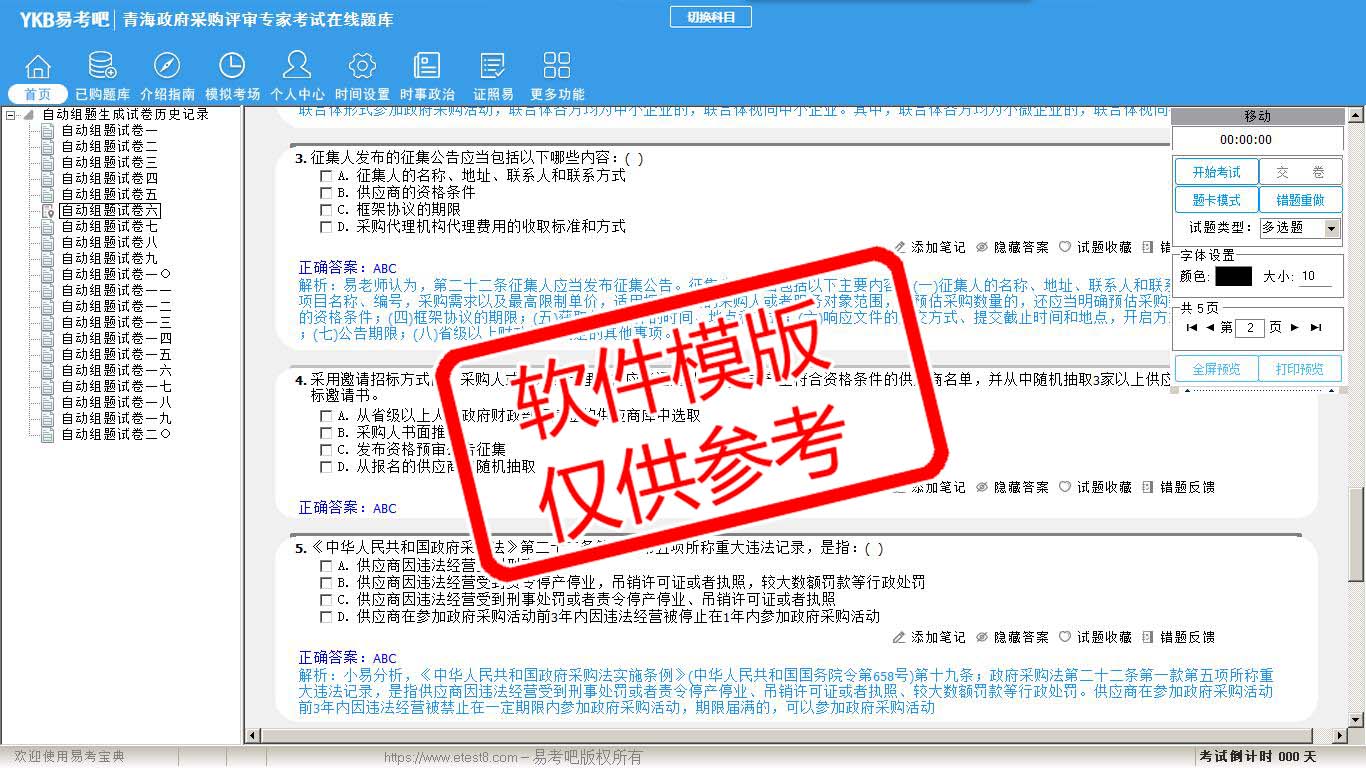1366x768 pixels.
Task: Check option D 采购代理机构代理费用 of question 3
Action: tap(326, 227)
